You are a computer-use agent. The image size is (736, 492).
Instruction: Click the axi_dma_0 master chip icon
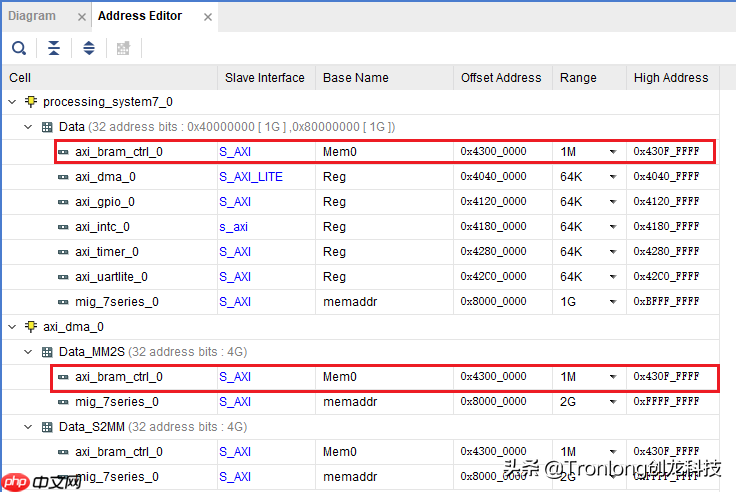(x=31, y=327)
